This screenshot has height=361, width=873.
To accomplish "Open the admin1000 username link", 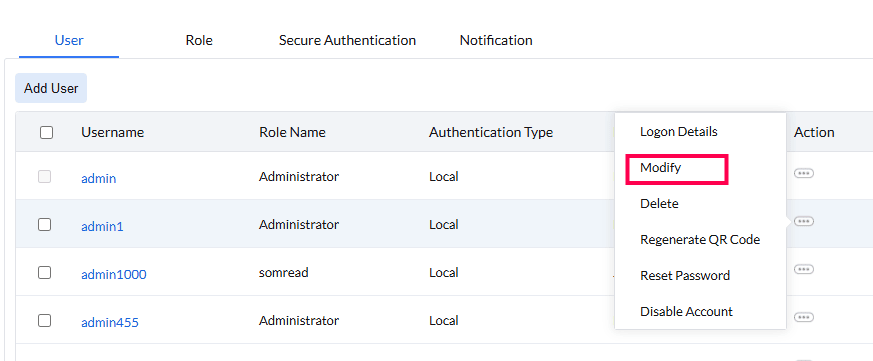I will [114, 274].
